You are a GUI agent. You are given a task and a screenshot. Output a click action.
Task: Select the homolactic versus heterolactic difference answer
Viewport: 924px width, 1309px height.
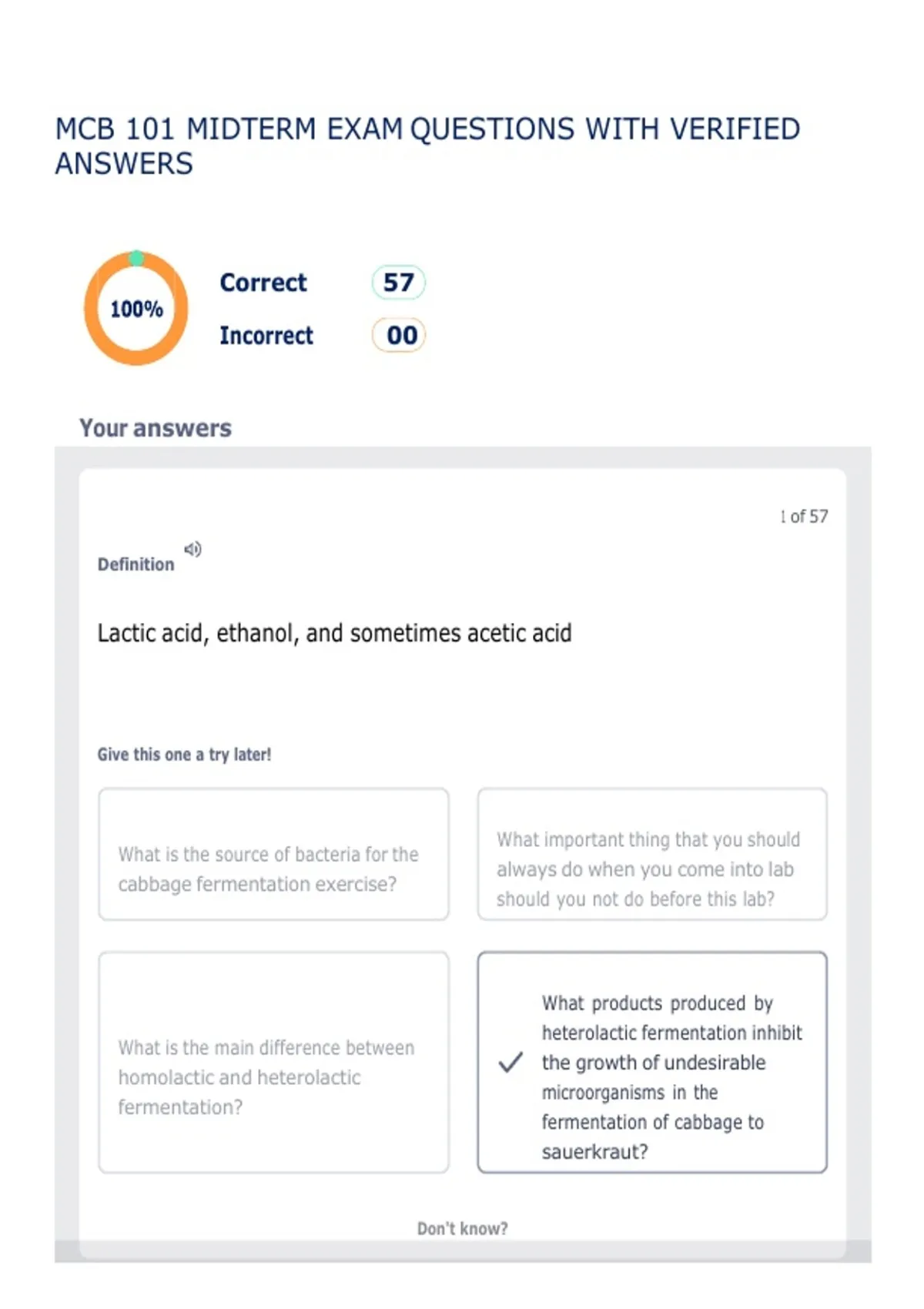coord(273,1063)
